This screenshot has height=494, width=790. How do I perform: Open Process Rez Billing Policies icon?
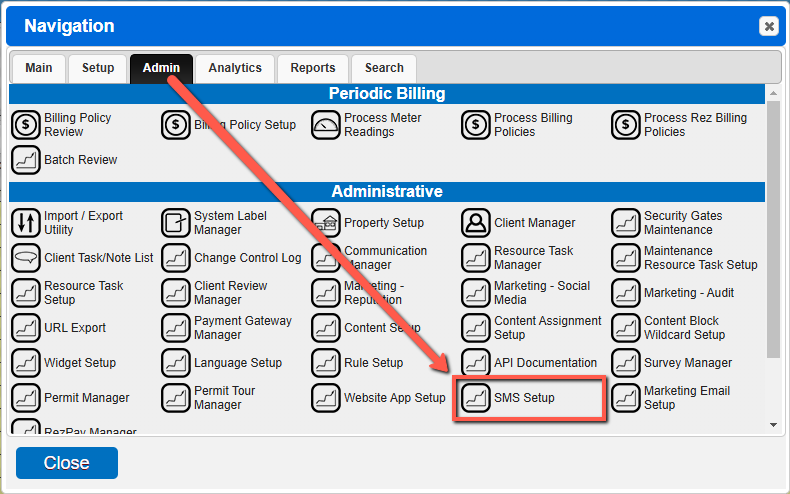click(626, 125)
